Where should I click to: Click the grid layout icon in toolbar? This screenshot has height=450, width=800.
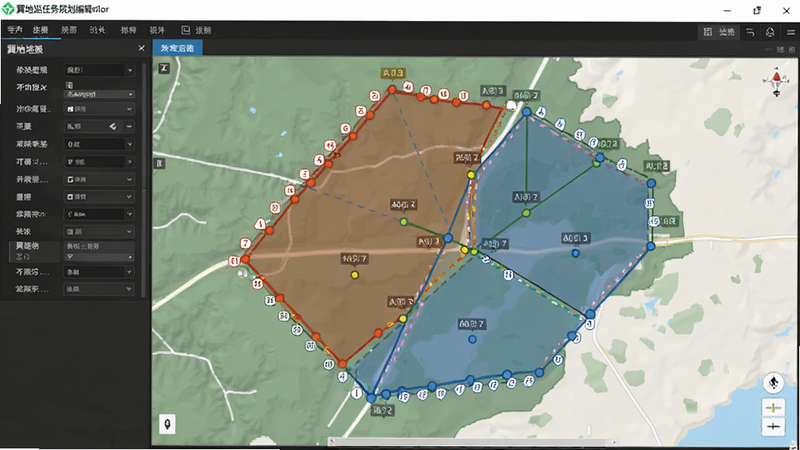[x=708, y=32]
